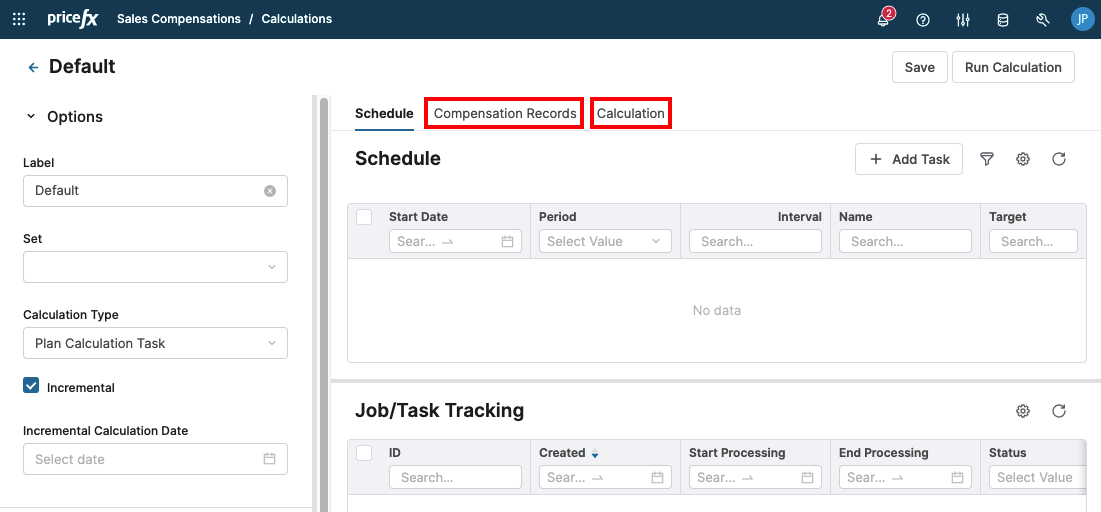Open the apps grid launcher icon
Image resolution: width=1101 pixels, height=512 pixels.
coord(19,19)
